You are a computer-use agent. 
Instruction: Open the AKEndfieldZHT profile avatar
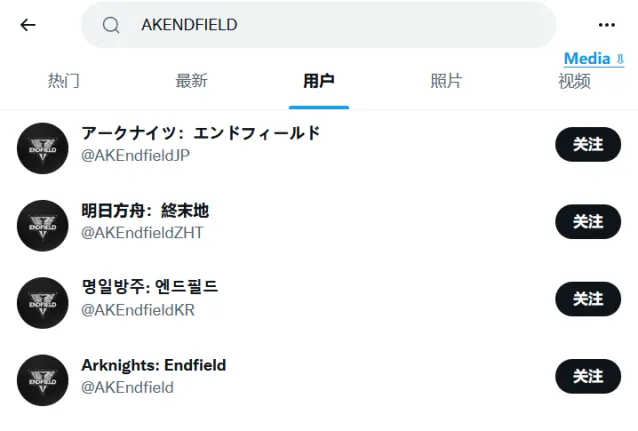pos(43,225)
